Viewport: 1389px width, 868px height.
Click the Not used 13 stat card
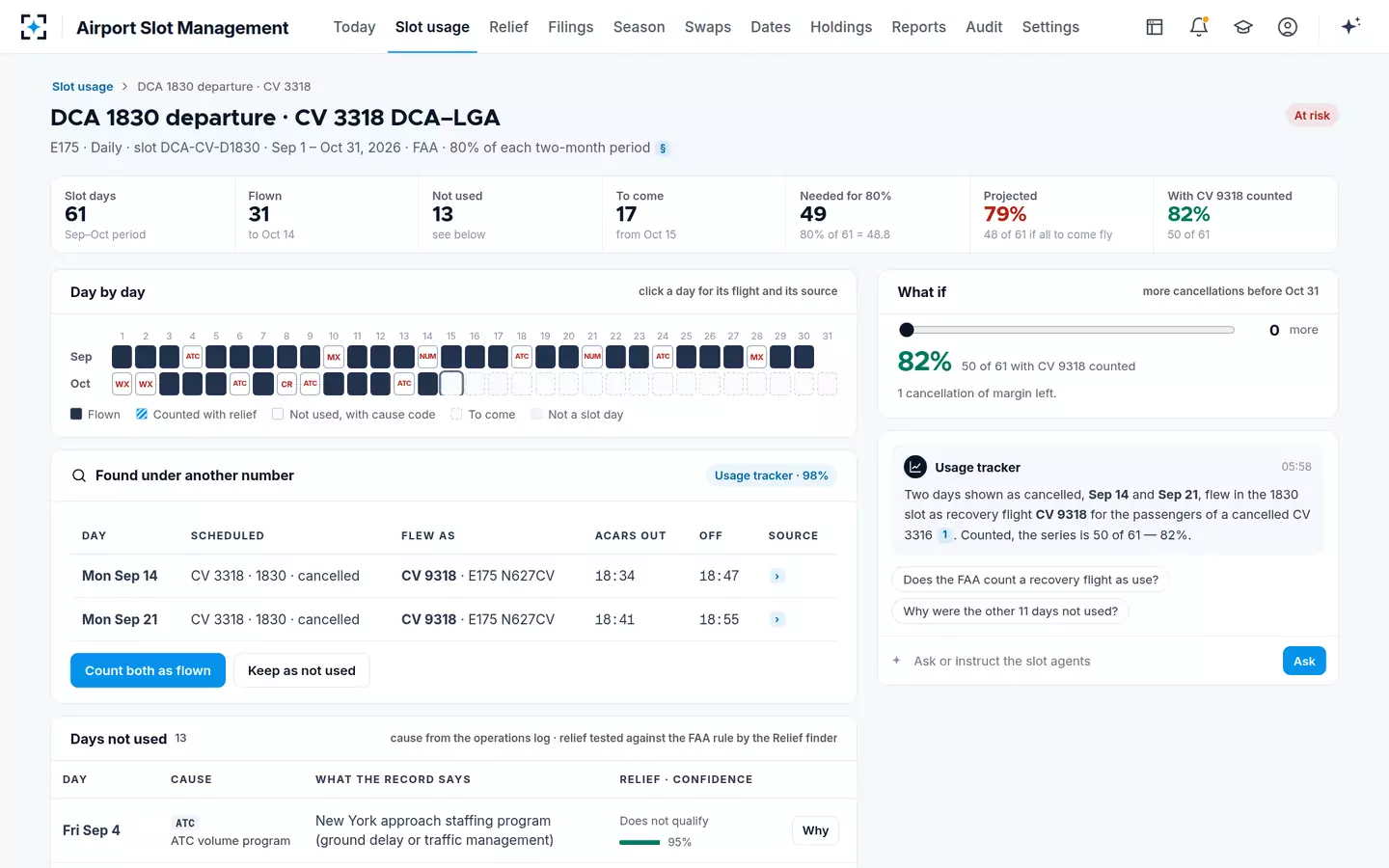pos(510,214)
